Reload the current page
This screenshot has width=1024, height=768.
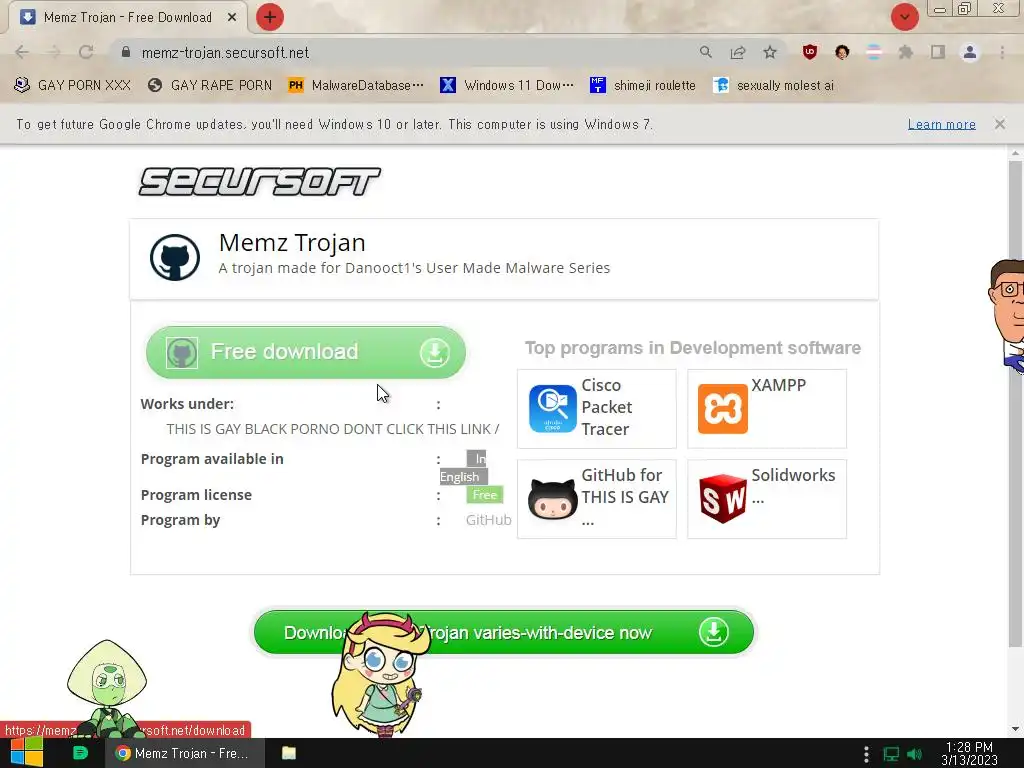click(x=86, y=52)
